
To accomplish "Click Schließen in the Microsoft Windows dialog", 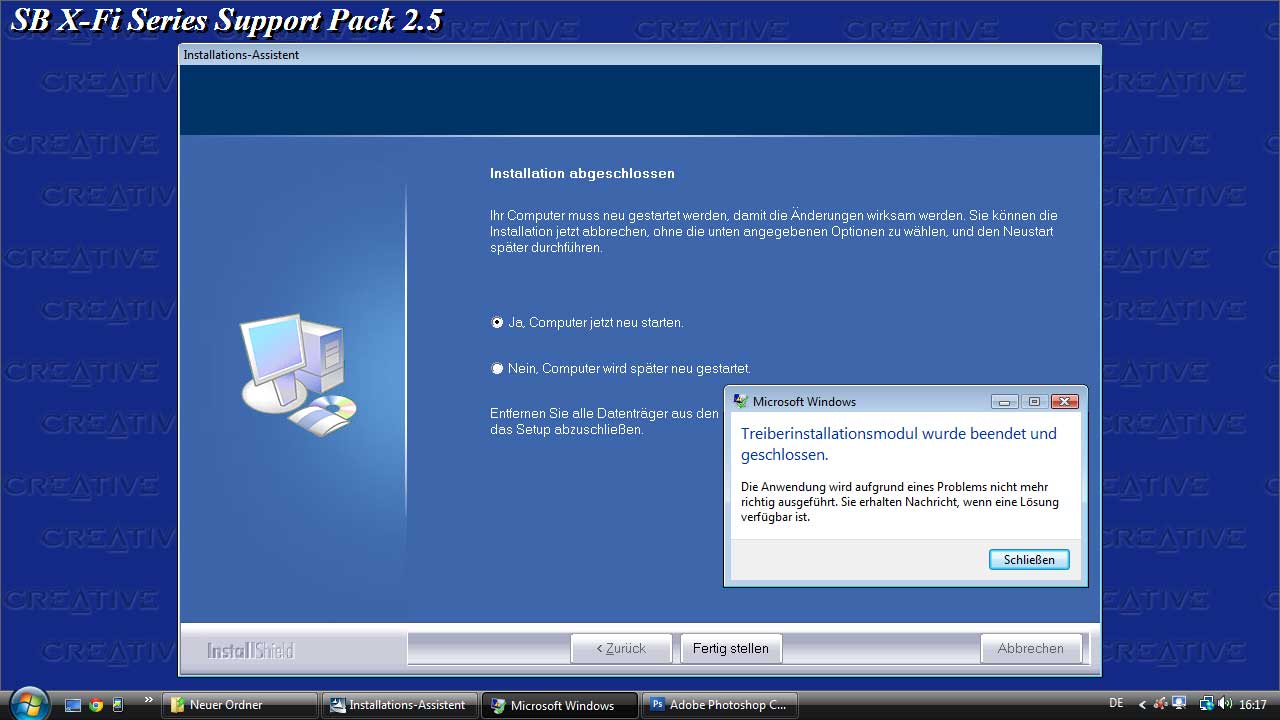I will click(x=1029, y=560).
